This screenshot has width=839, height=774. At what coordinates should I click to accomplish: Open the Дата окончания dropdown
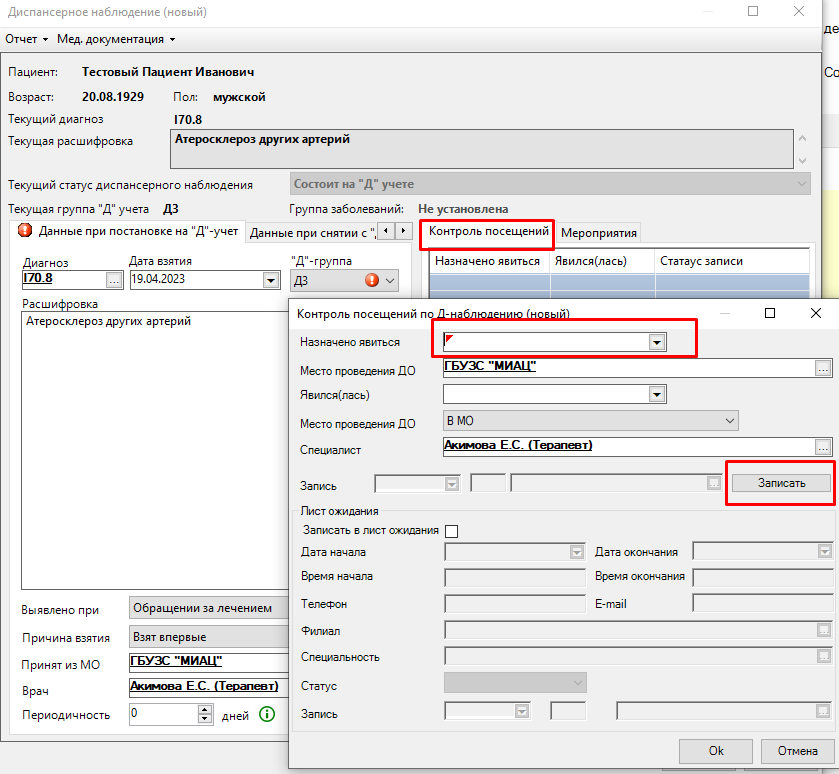click(825, 551)
